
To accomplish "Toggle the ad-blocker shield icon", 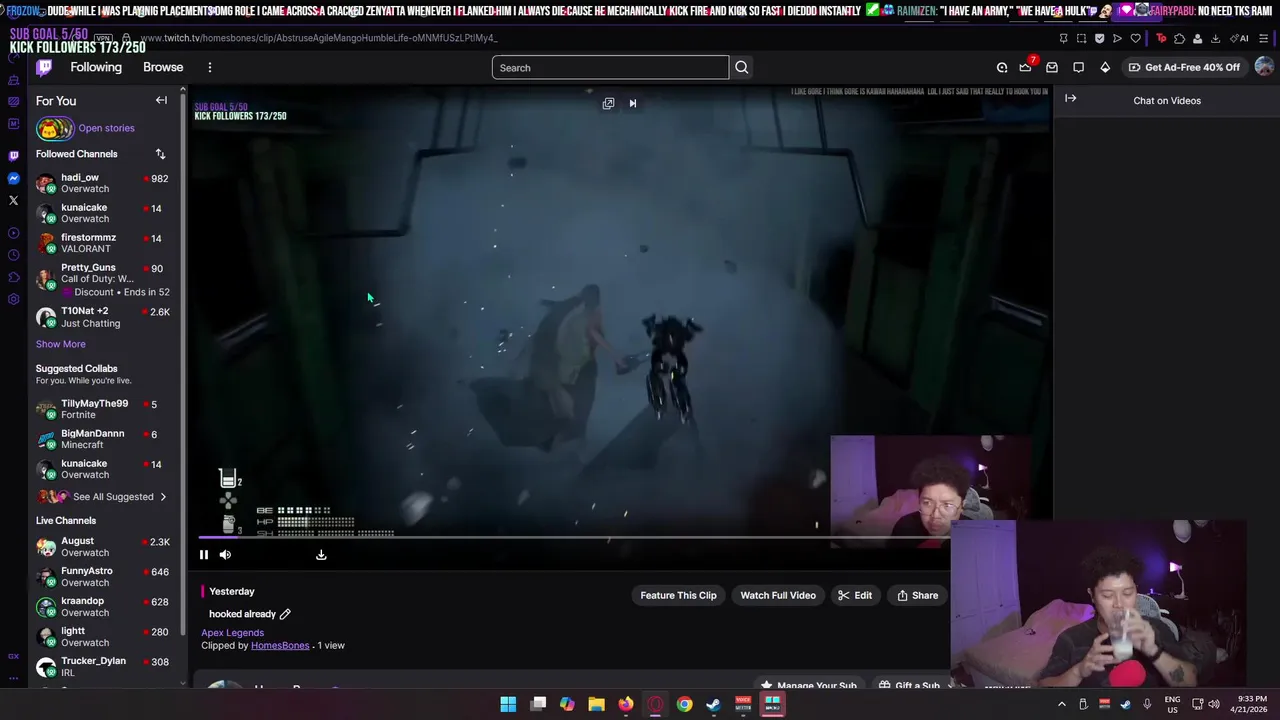I will [1099, 38].
